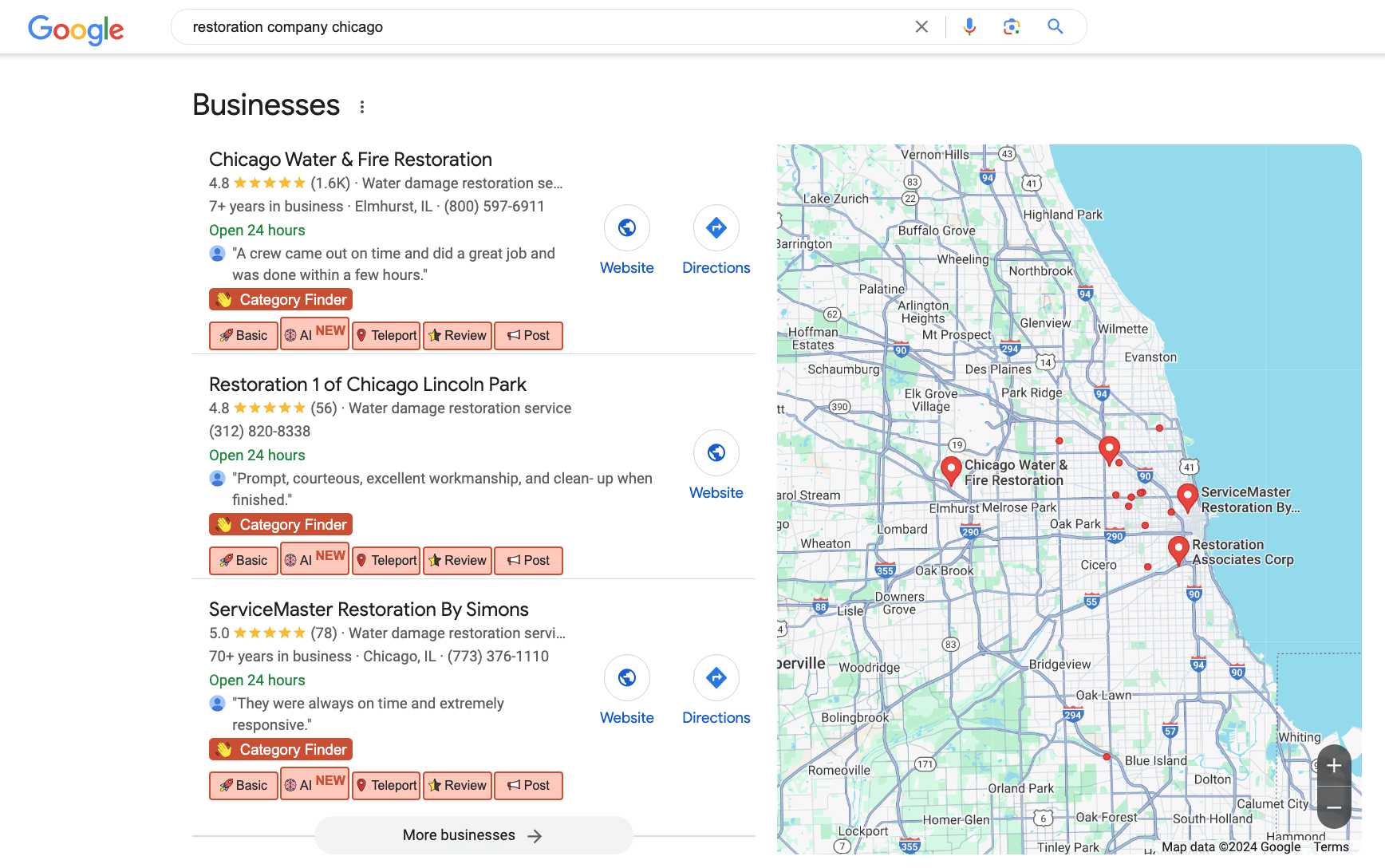The image size is (1385, 868).
Task: Click Review button for Restoration 1 of Chicago
Action: 457,561
